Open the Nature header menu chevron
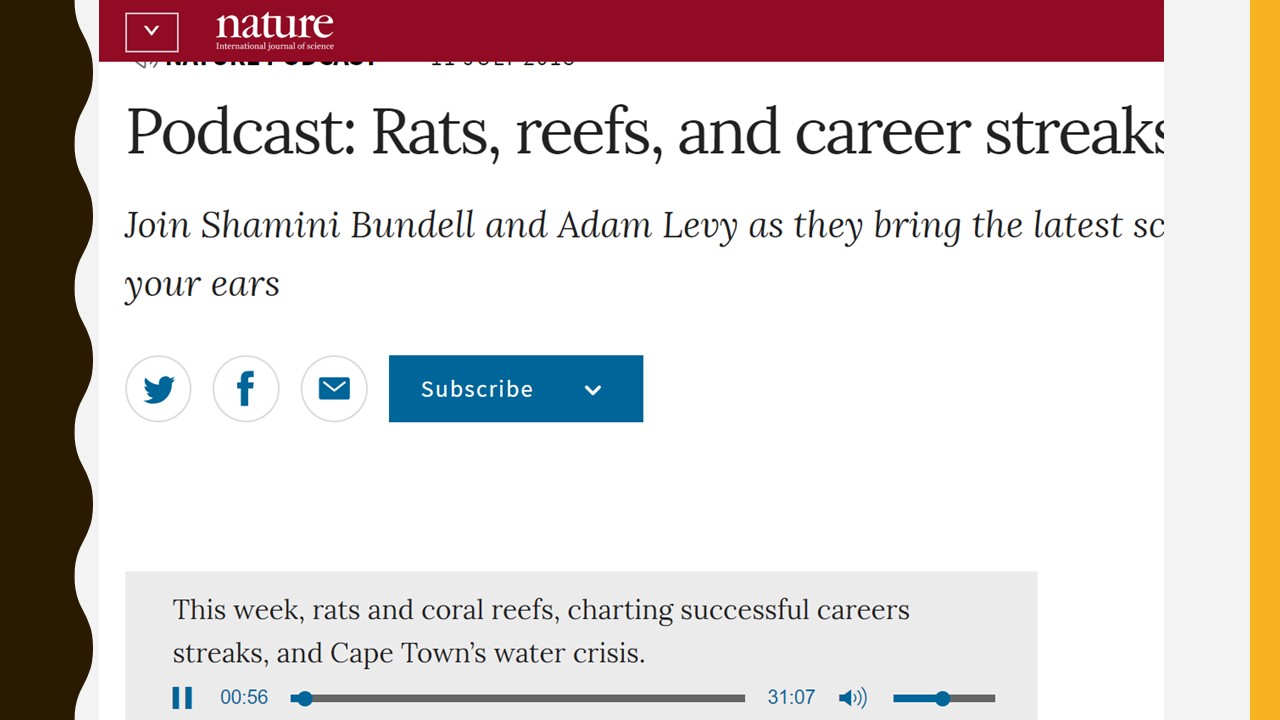The height and width of the screenshot is (720, 1280). [x=152, y=30]
